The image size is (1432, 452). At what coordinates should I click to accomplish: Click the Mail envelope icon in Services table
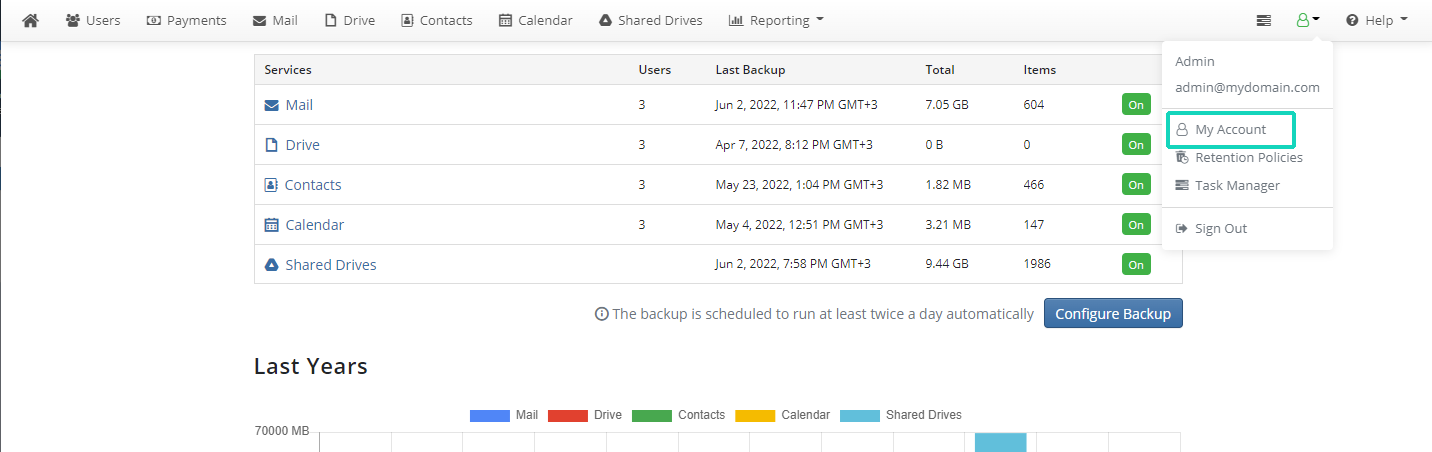pyautogui.click(x=272, y=105)
